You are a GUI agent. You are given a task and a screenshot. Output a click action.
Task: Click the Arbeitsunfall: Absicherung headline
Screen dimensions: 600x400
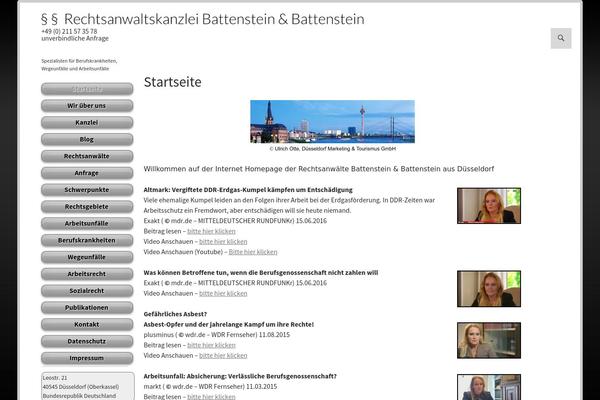(x=240, y=376)
